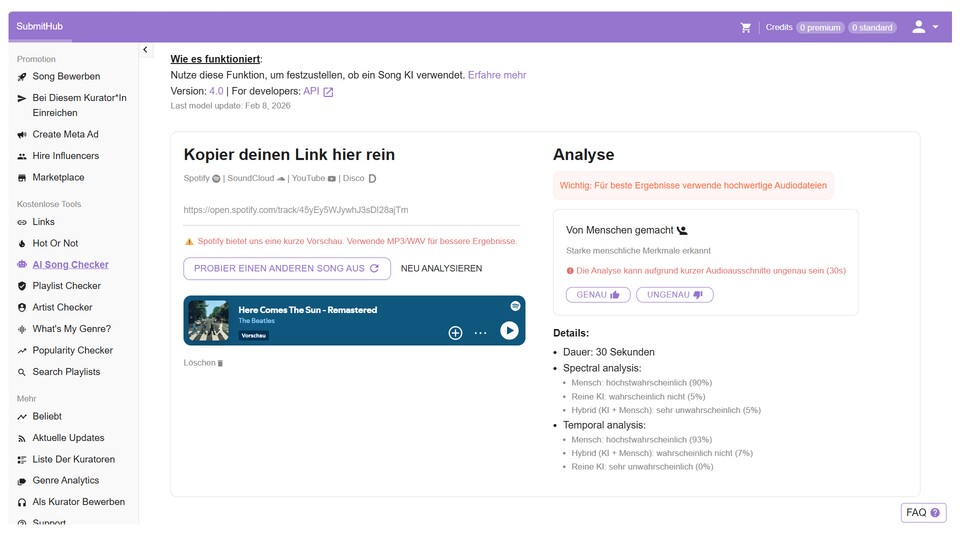Click the Popularity Checker trend icon

click(22, 351)
